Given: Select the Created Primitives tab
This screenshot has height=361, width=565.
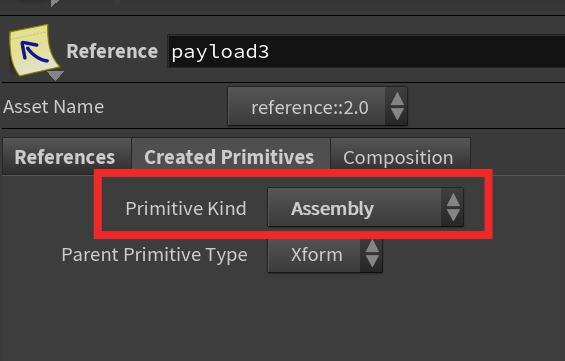Looking at the screenshot, I should pyautogui.click(x=230, y=157).
